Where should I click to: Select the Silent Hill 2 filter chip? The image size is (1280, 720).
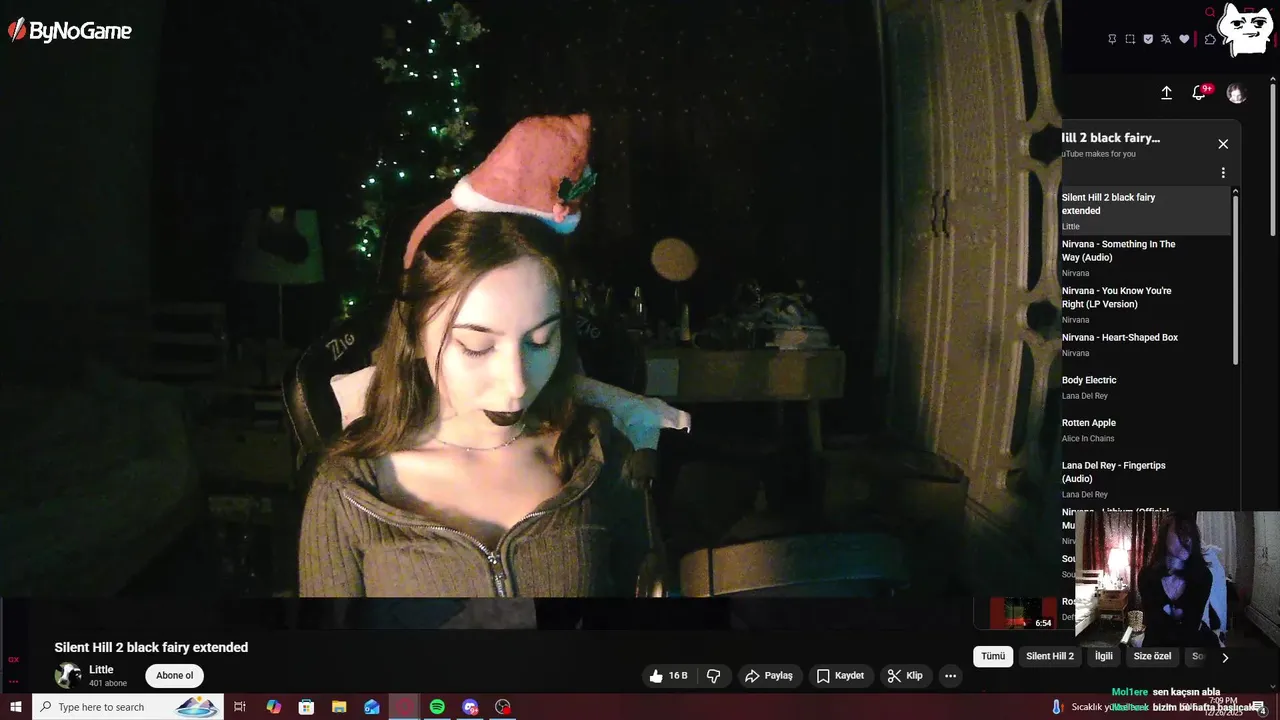click(1050, 657)
